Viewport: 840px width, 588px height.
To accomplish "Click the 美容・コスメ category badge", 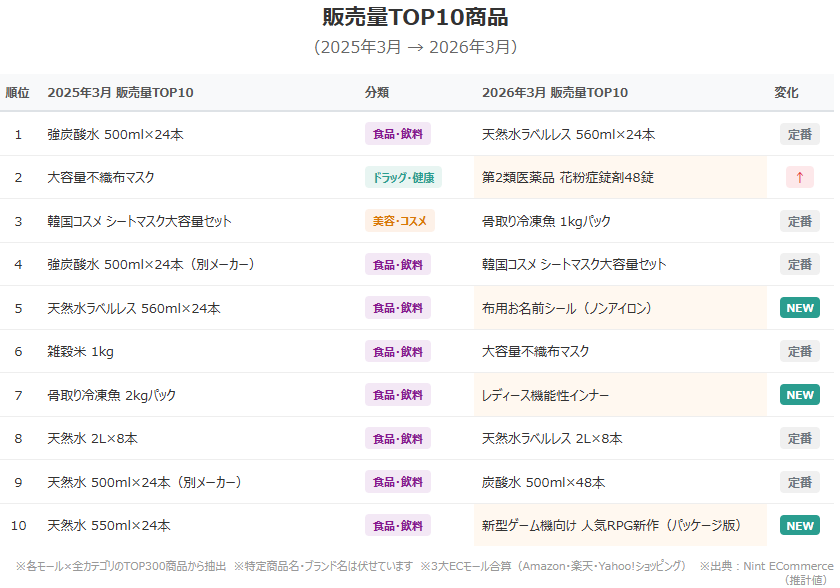I will (400, 221).
